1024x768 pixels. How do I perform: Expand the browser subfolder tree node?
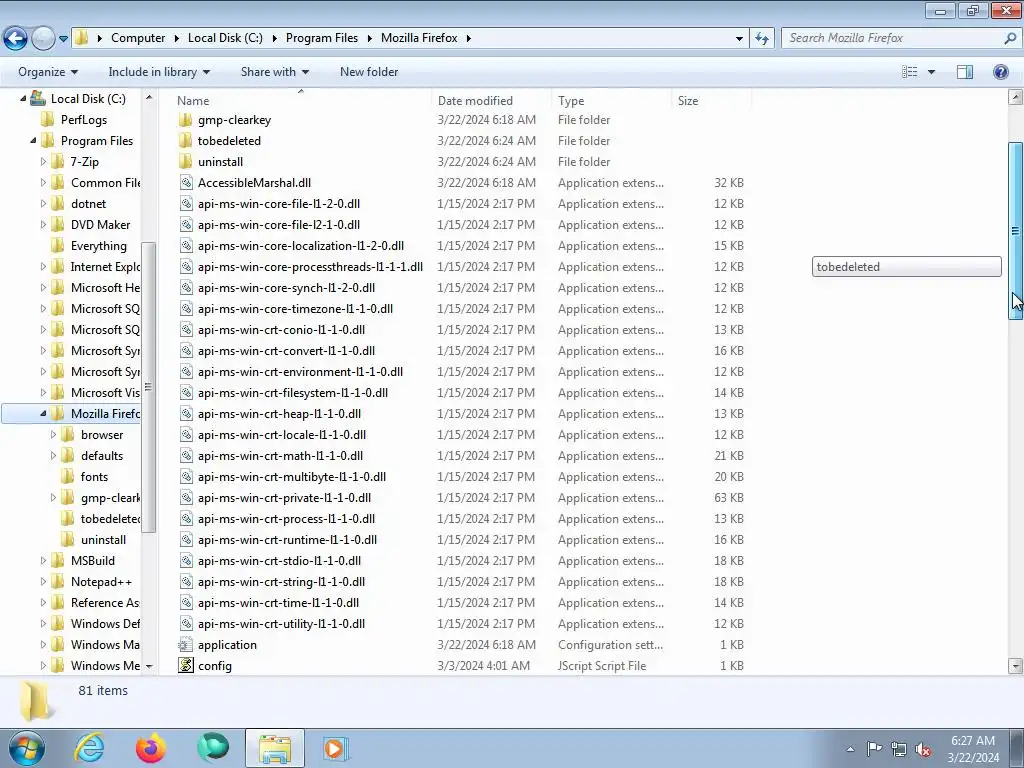(x=53, y=434)
